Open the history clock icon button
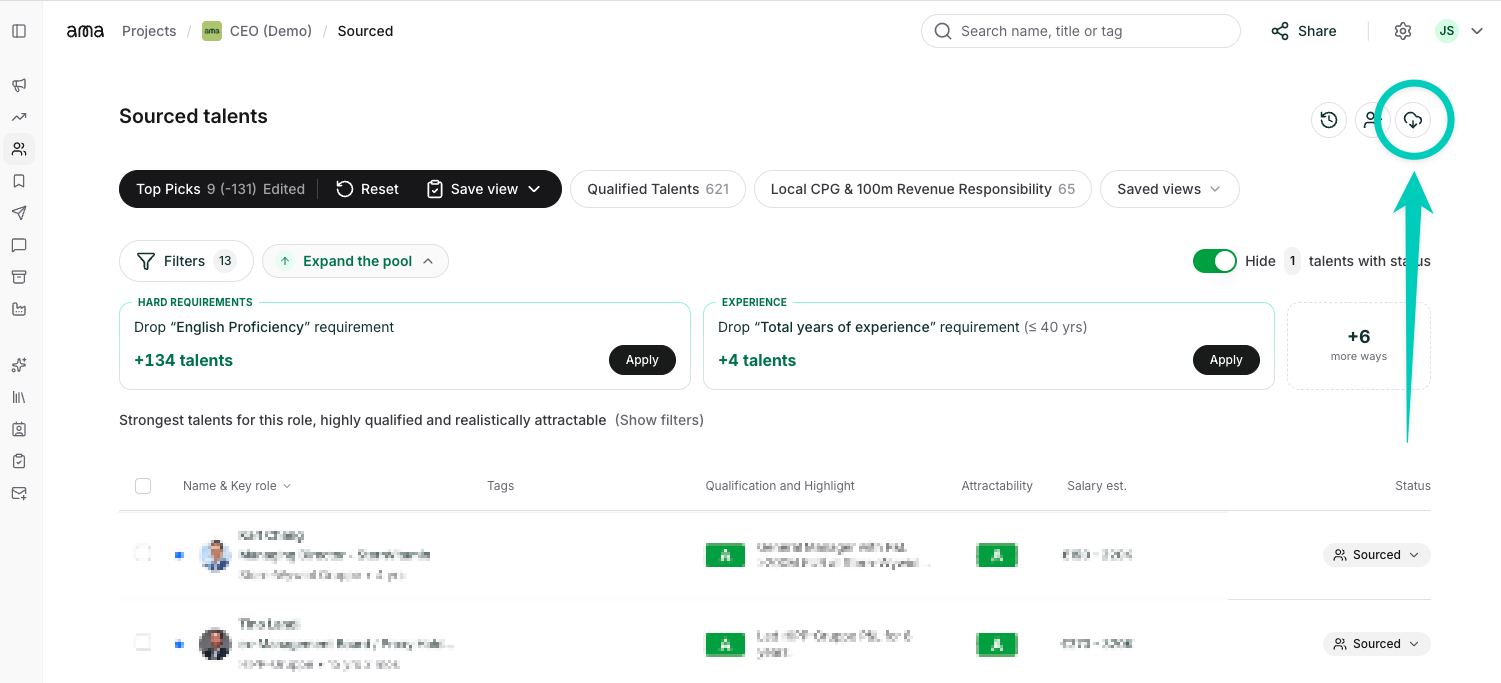 click(1329, 120)
